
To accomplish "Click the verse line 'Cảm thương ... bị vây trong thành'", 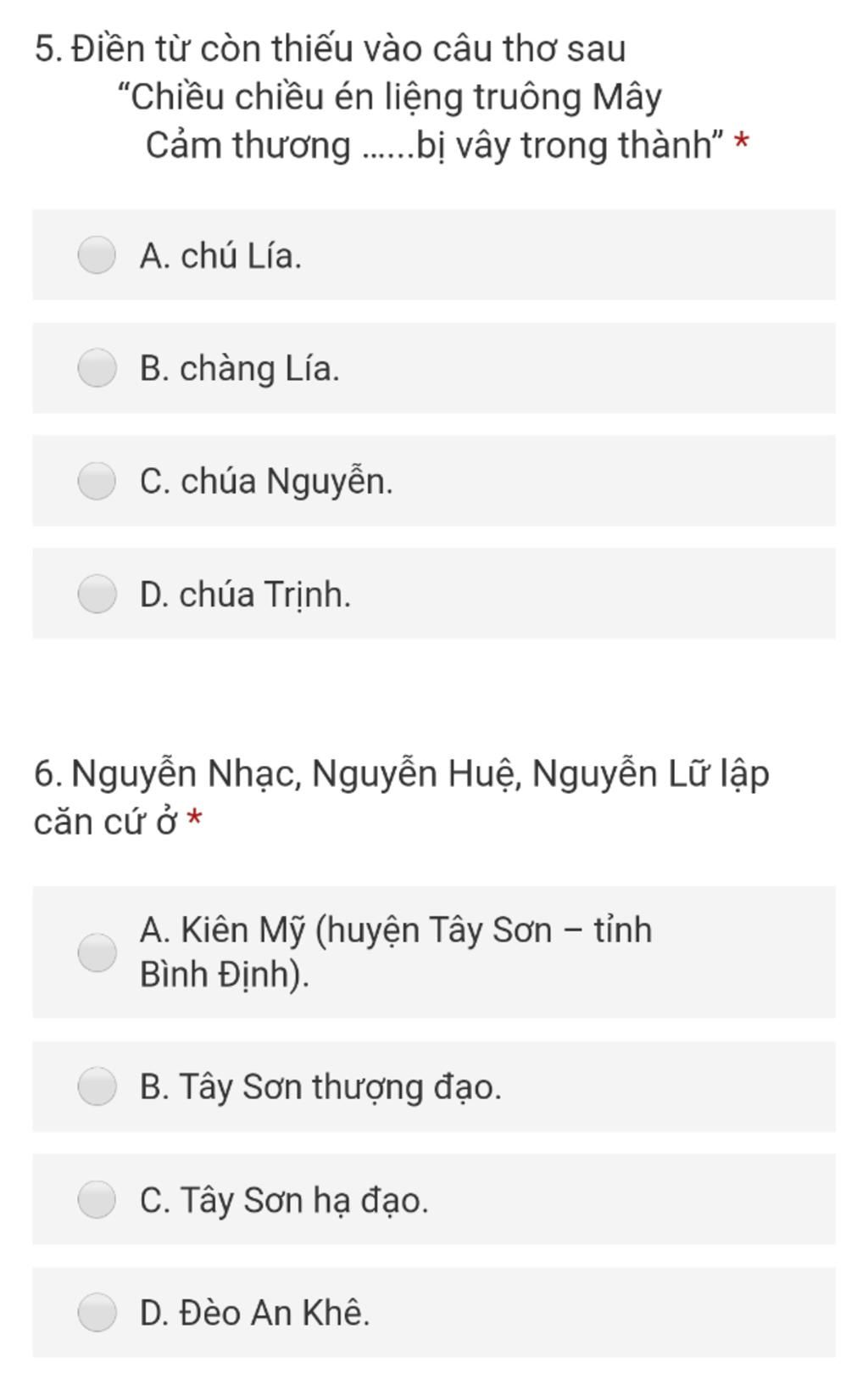I will pyautogui.click(x=436, y=146).
